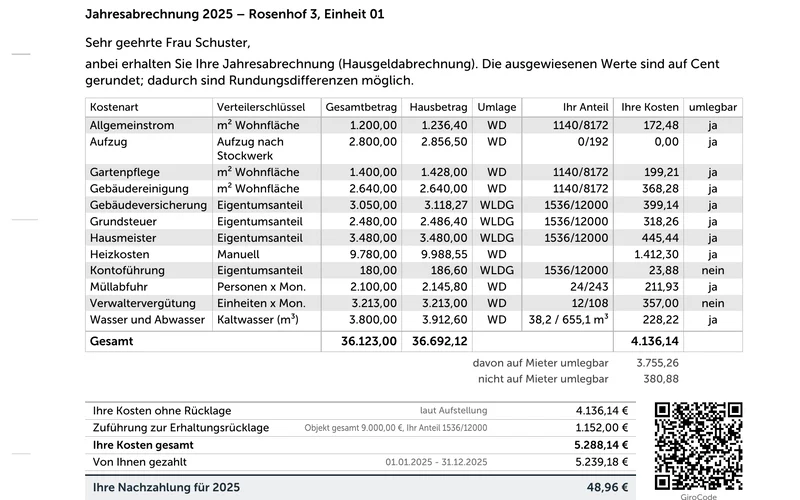Click 'Personen x Mon.' distribution key
Image resolution: width=800 pixels, height=500 pixels.
[261, 287]
